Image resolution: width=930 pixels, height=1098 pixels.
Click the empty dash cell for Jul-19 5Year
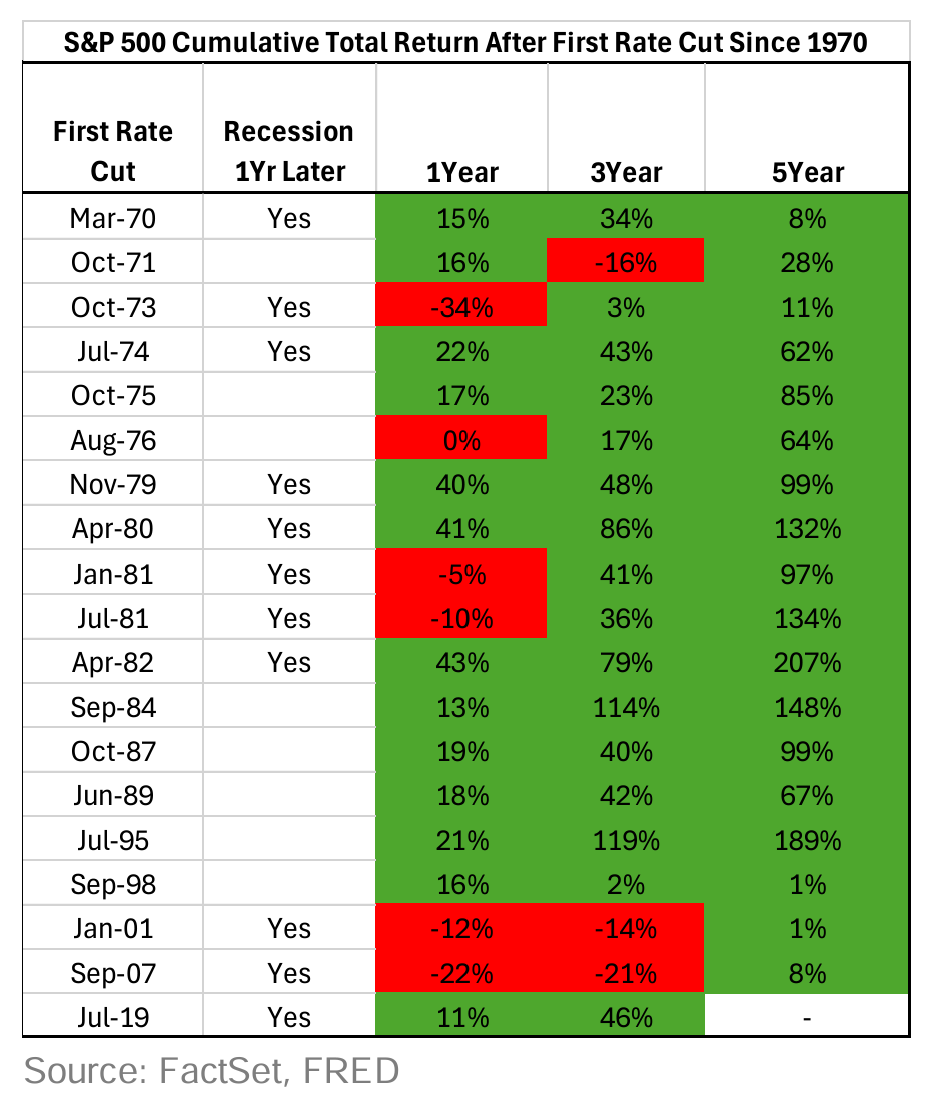[x=807, y=1018]
